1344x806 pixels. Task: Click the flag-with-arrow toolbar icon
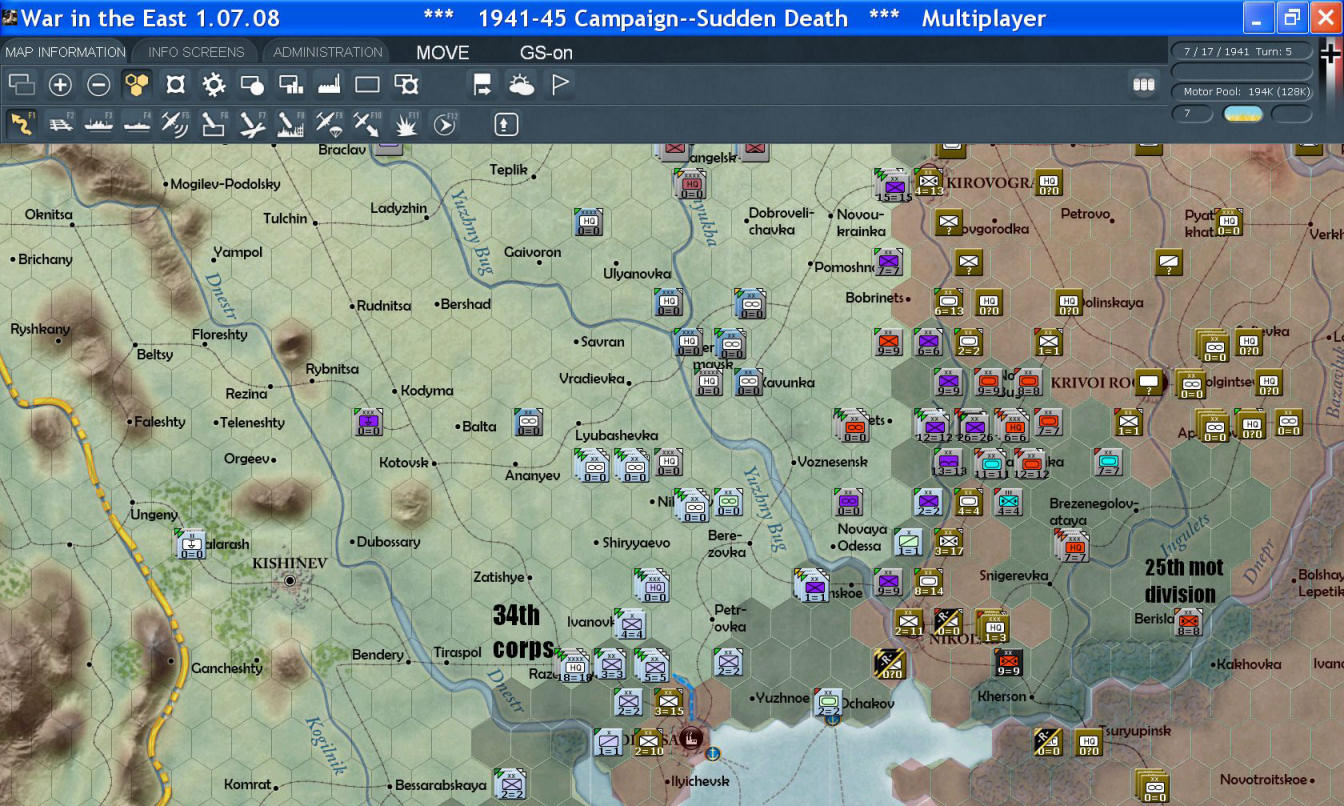click(483, 85)
